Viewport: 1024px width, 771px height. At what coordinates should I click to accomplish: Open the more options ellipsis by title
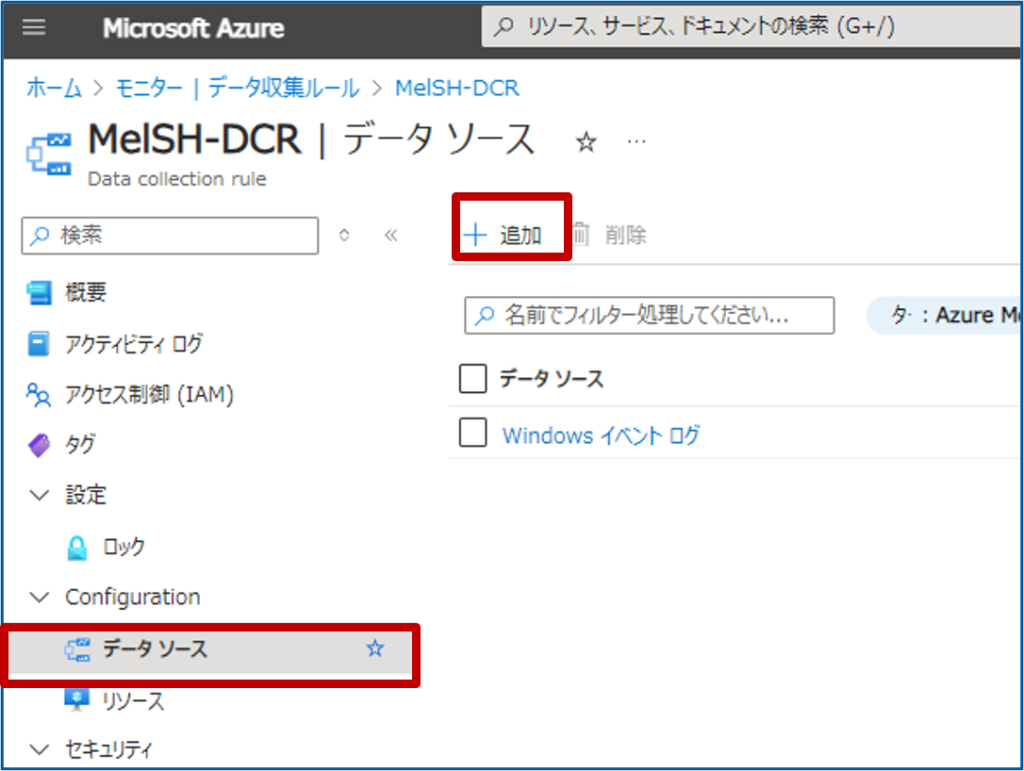pos(636,142)
